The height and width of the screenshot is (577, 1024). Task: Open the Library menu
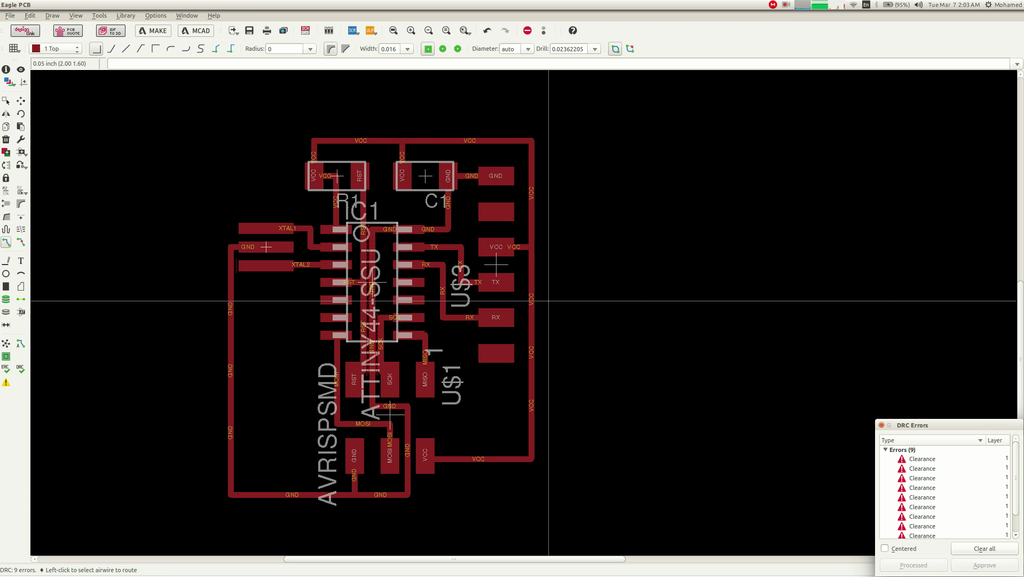click(125, 16)
